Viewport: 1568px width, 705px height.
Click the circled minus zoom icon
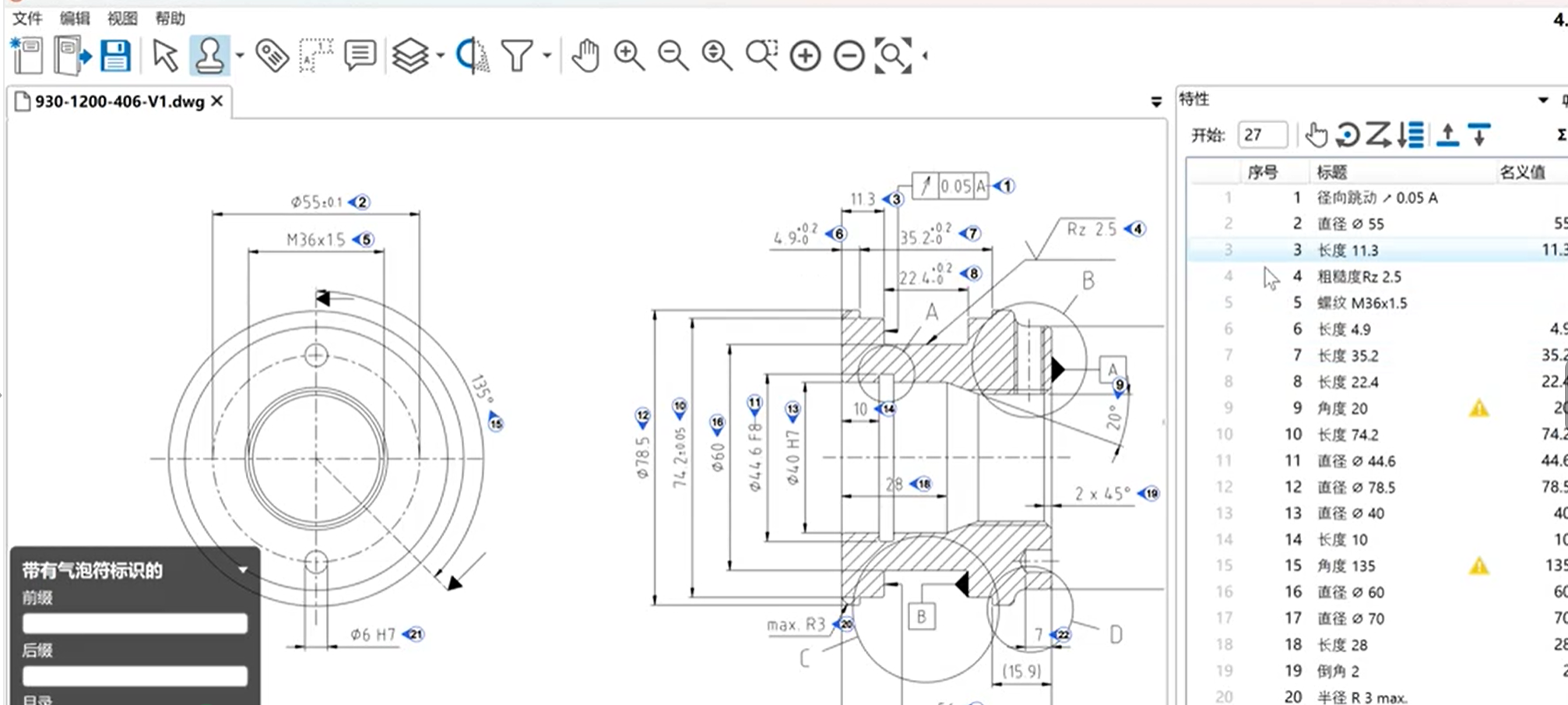849,56
